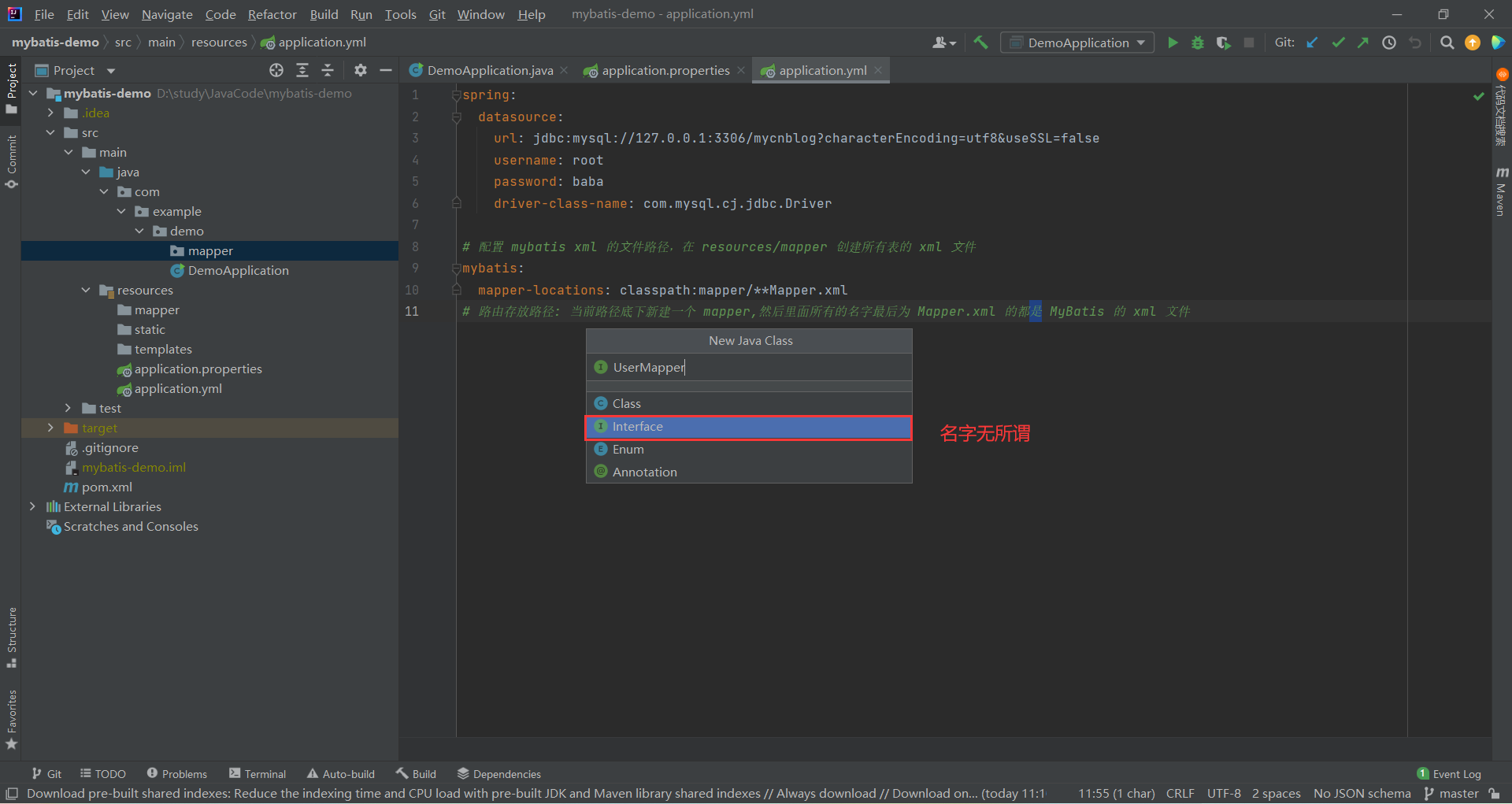Select the "static" folder under resources
This screenshot has width=1512, height=804.
coord(150,329)
